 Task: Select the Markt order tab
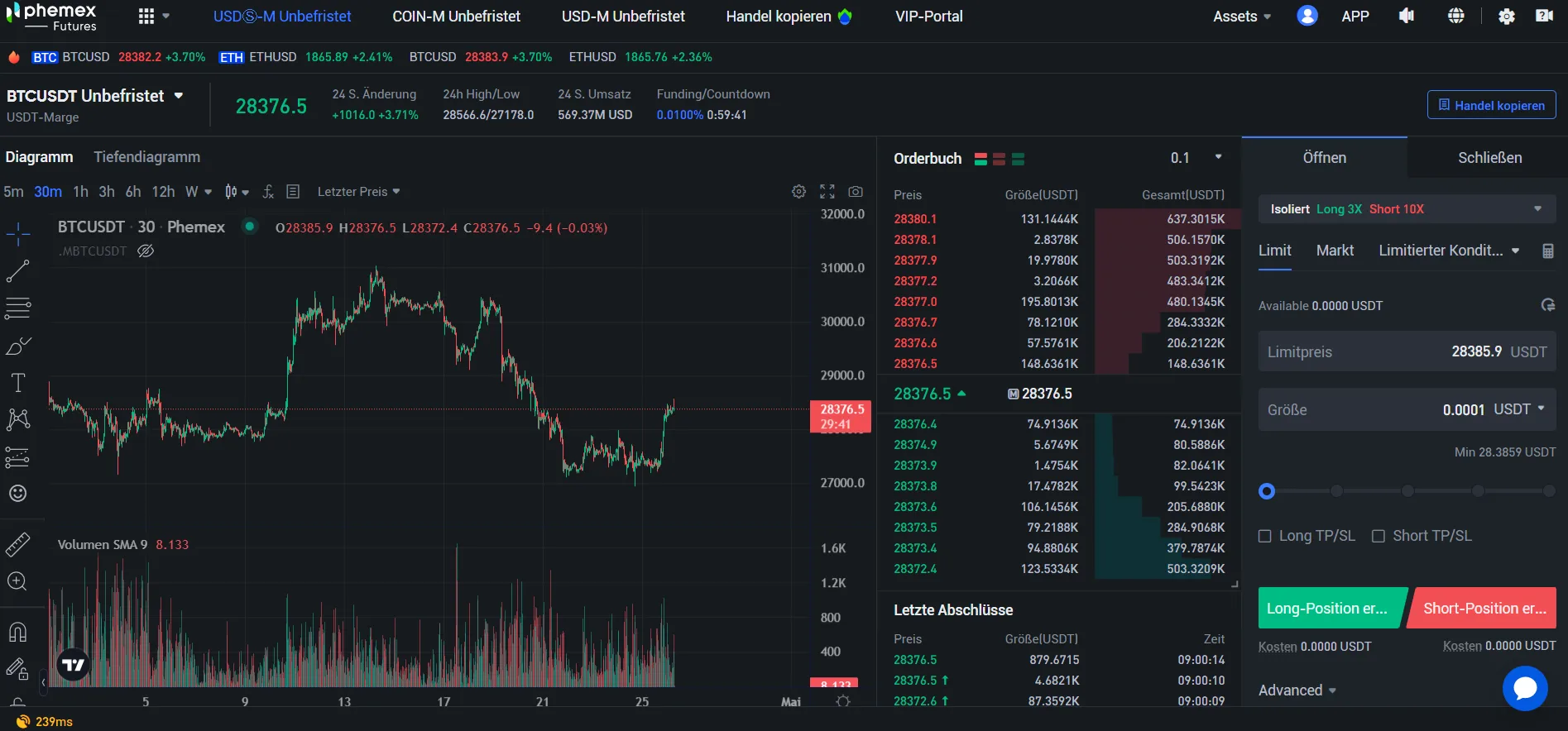1335,251
